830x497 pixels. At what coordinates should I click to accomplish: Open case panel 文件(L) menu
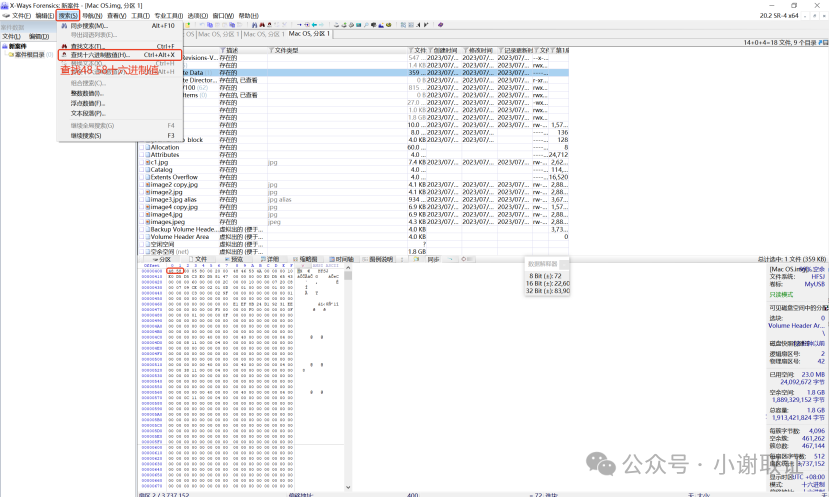tap(11, 37)
